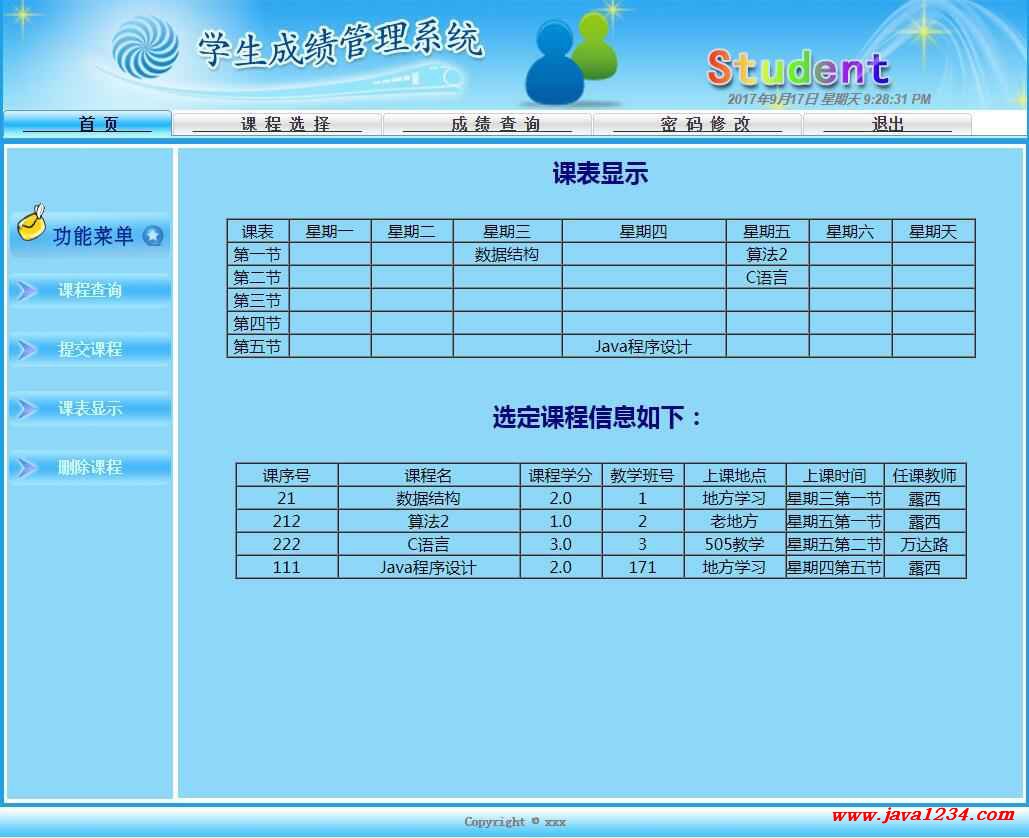Click the arrow icon beside 删除课程
Screen dimensions: 1029x838
tap(27, 468)
